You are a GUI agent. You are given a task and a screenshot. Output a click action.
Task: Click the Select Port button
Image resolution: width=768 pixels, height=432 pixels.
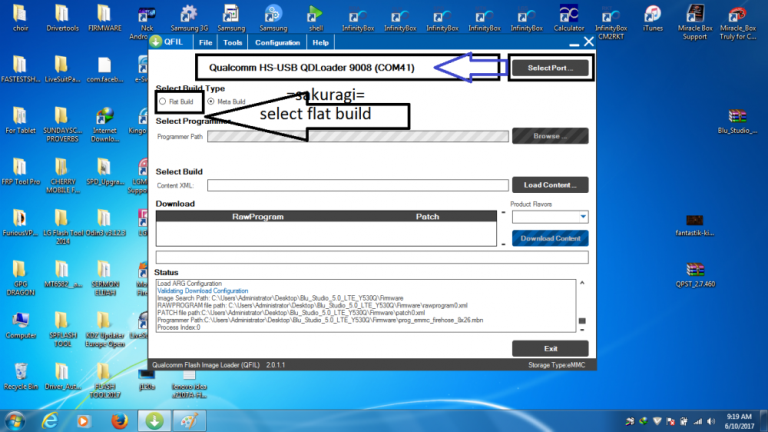coord(550,67)
